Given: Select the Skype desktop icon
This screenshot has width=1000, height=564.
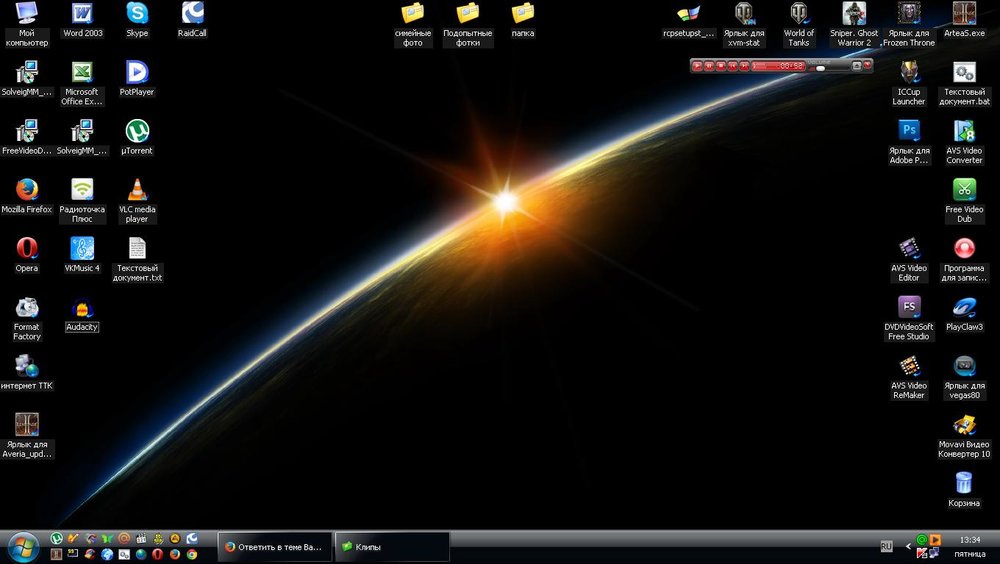Looking at the screenshot, I should click(137, 14).
